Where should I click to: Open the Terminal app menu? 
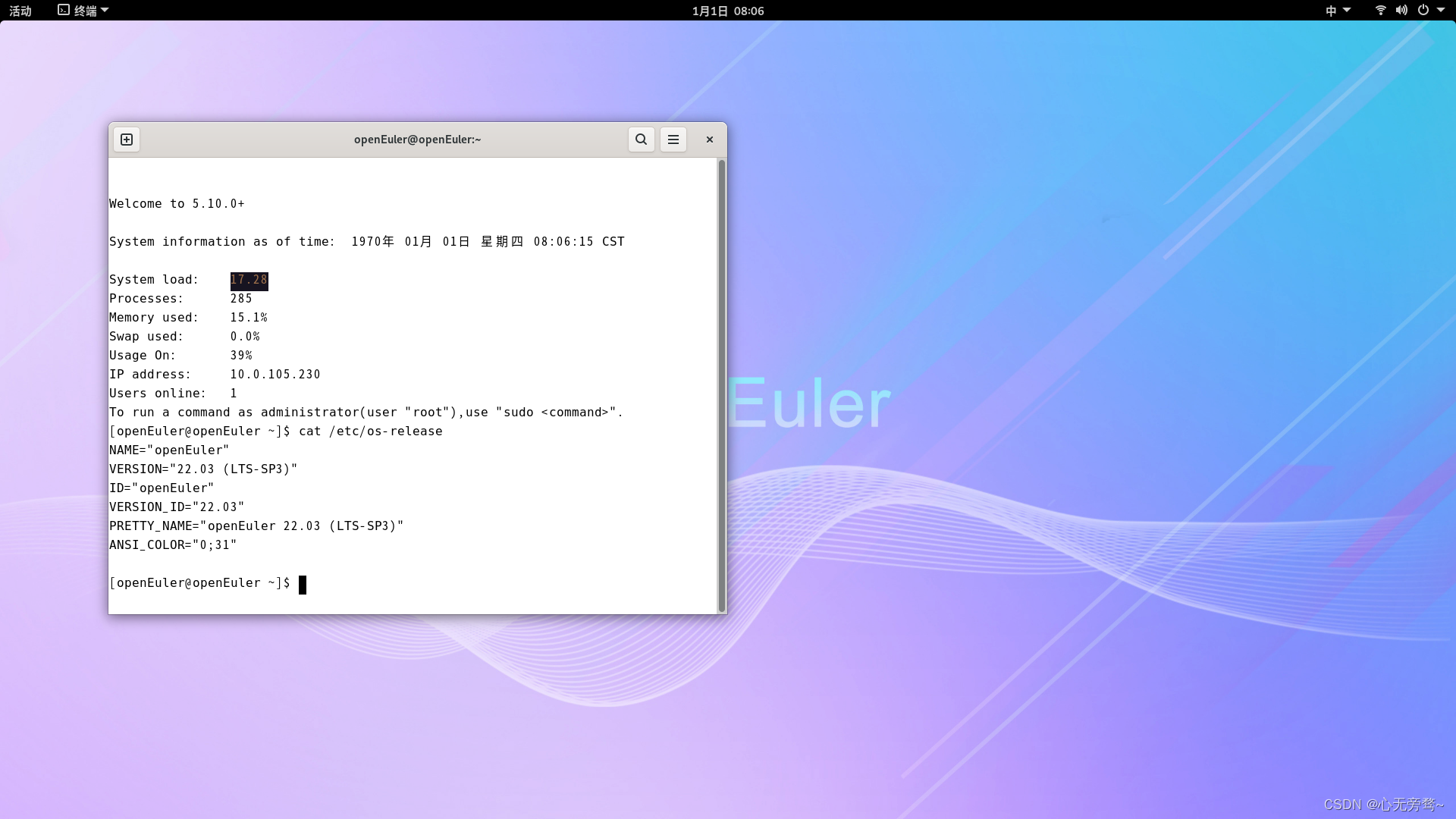click(x=84, y=11)
